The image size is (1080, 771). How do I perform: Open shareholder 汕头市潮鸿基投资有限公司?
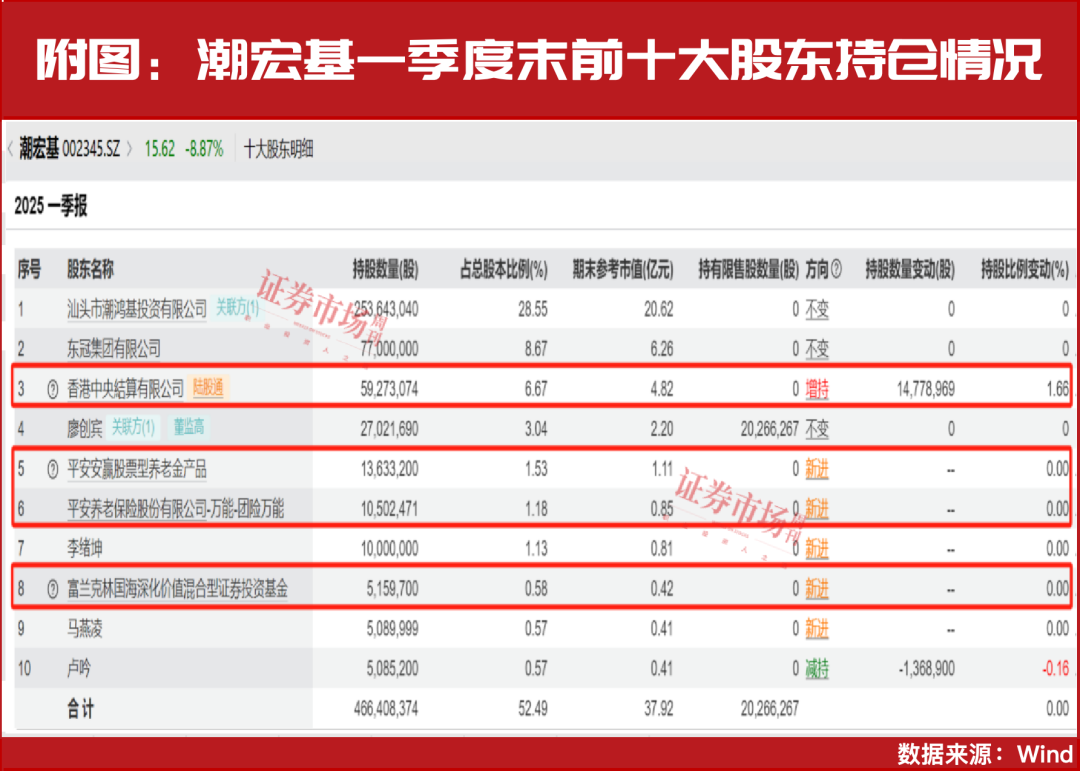click(136, 309)
